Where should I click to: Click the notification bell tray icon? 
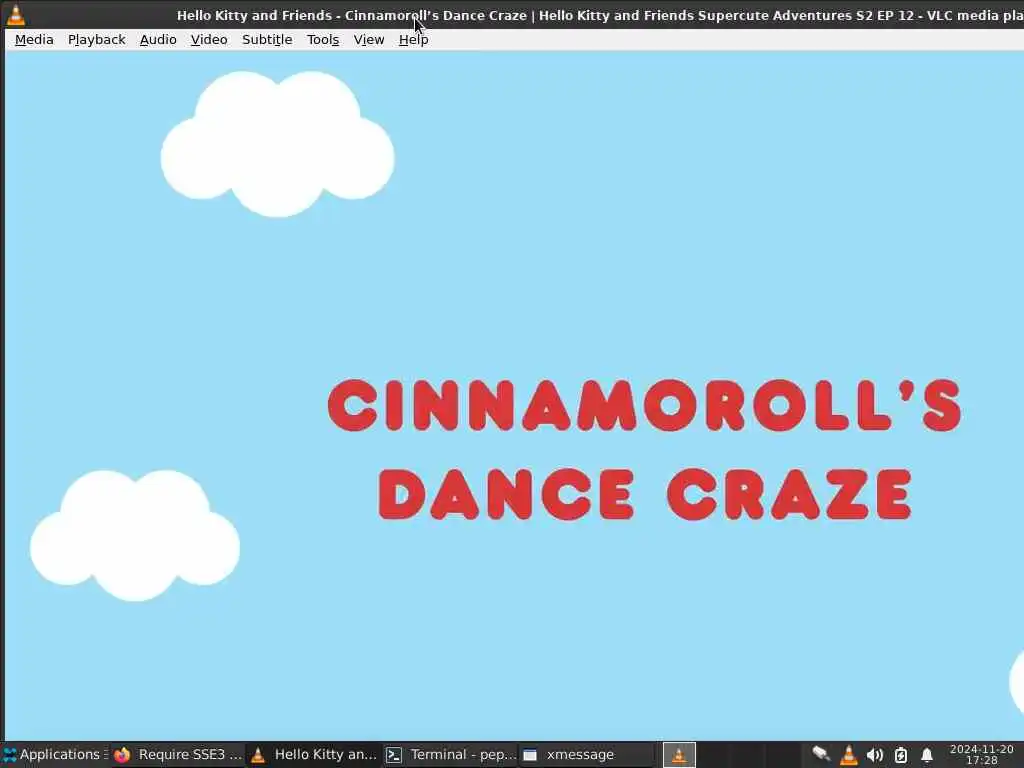[x=927, y=755]
